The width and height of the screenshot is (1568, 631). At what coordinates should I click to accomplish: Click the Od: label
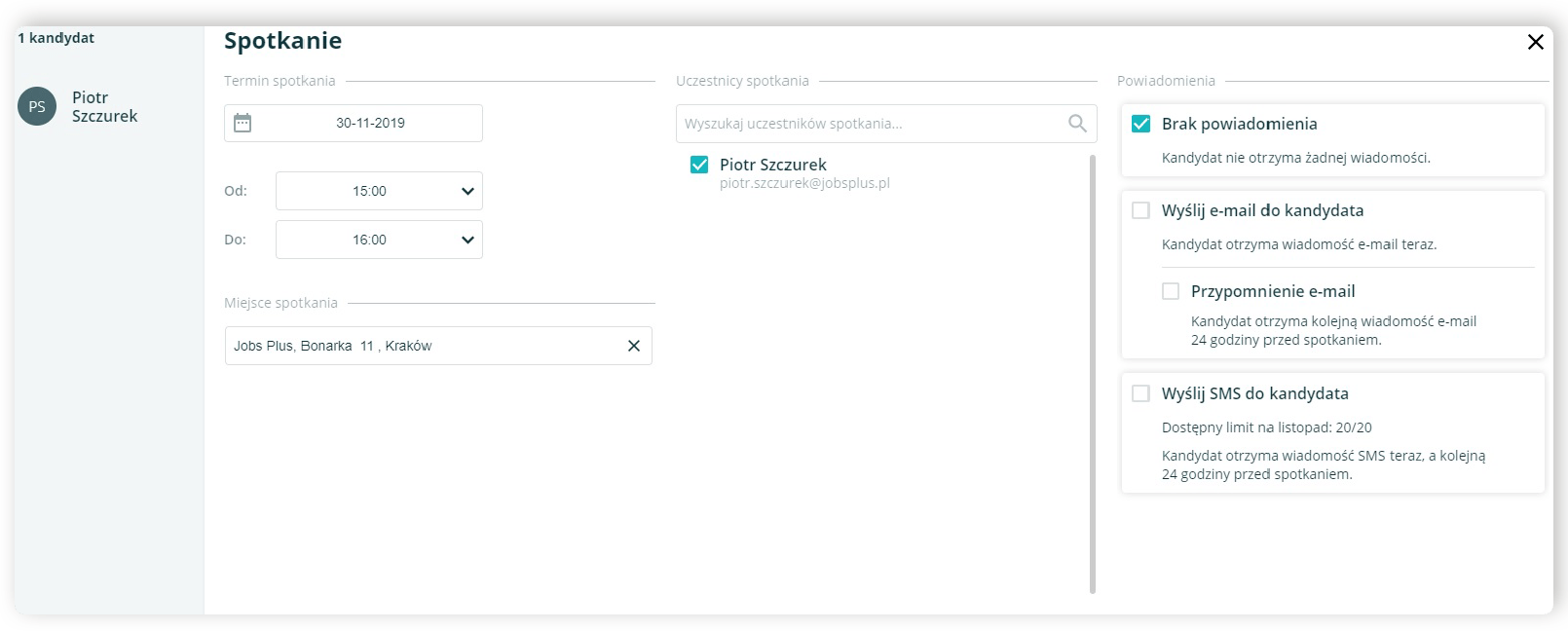[x=236, y=191]
